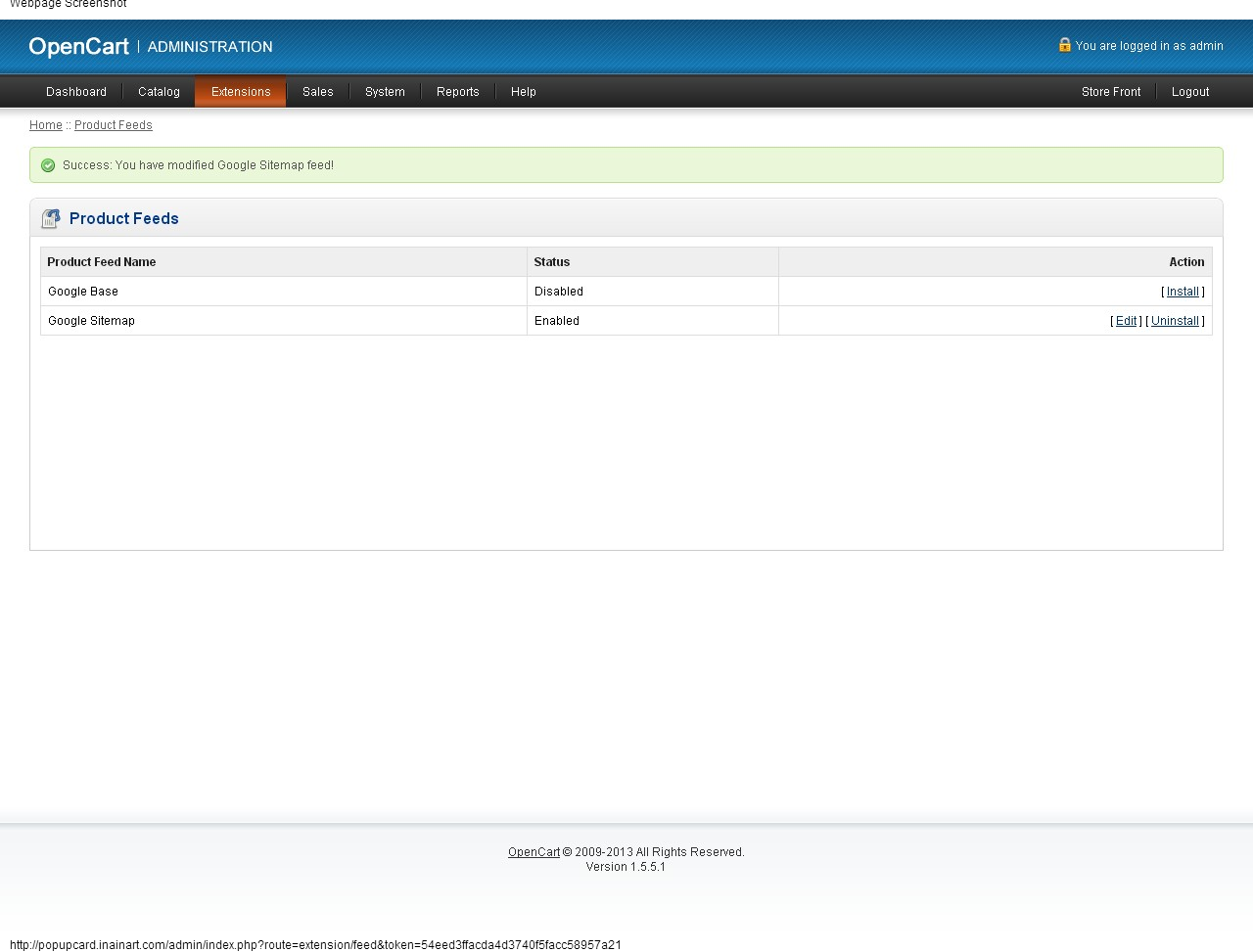Viewport: 1253px width, 952px height.
Task: Log out of administration
Action: (x=1190, y=92)
